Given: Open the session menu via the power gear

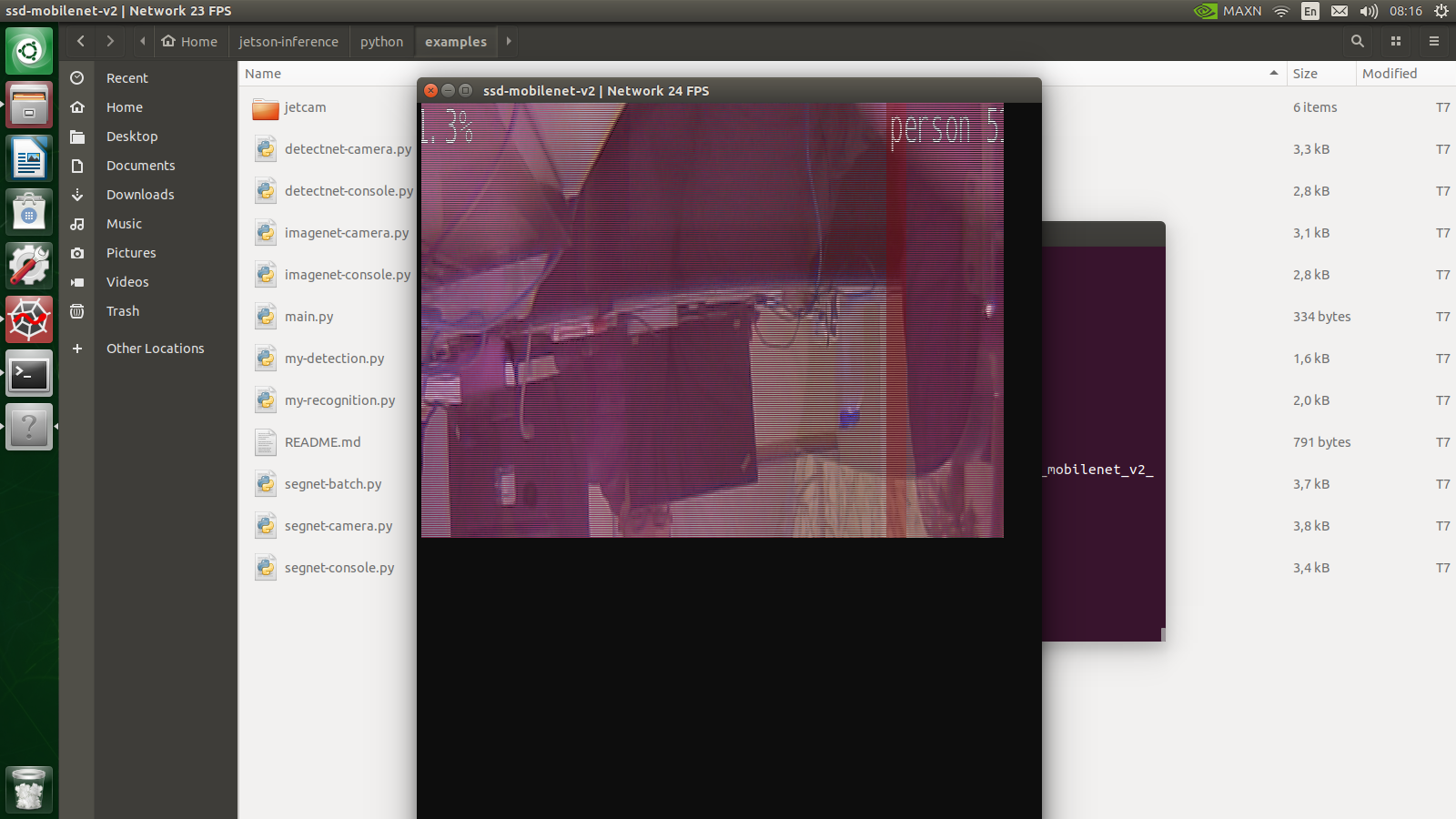Looking at the screenshot, I should [x=1441, y=11].
